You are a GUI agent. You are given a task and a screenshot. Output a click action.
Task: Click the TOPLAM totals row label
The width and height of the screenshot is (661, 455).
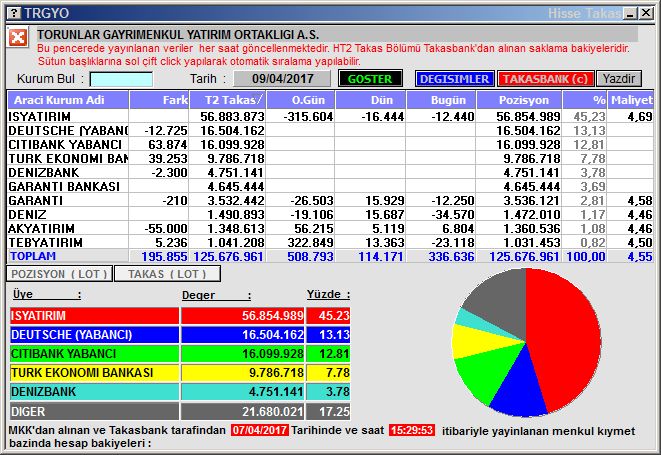(33, 256)
